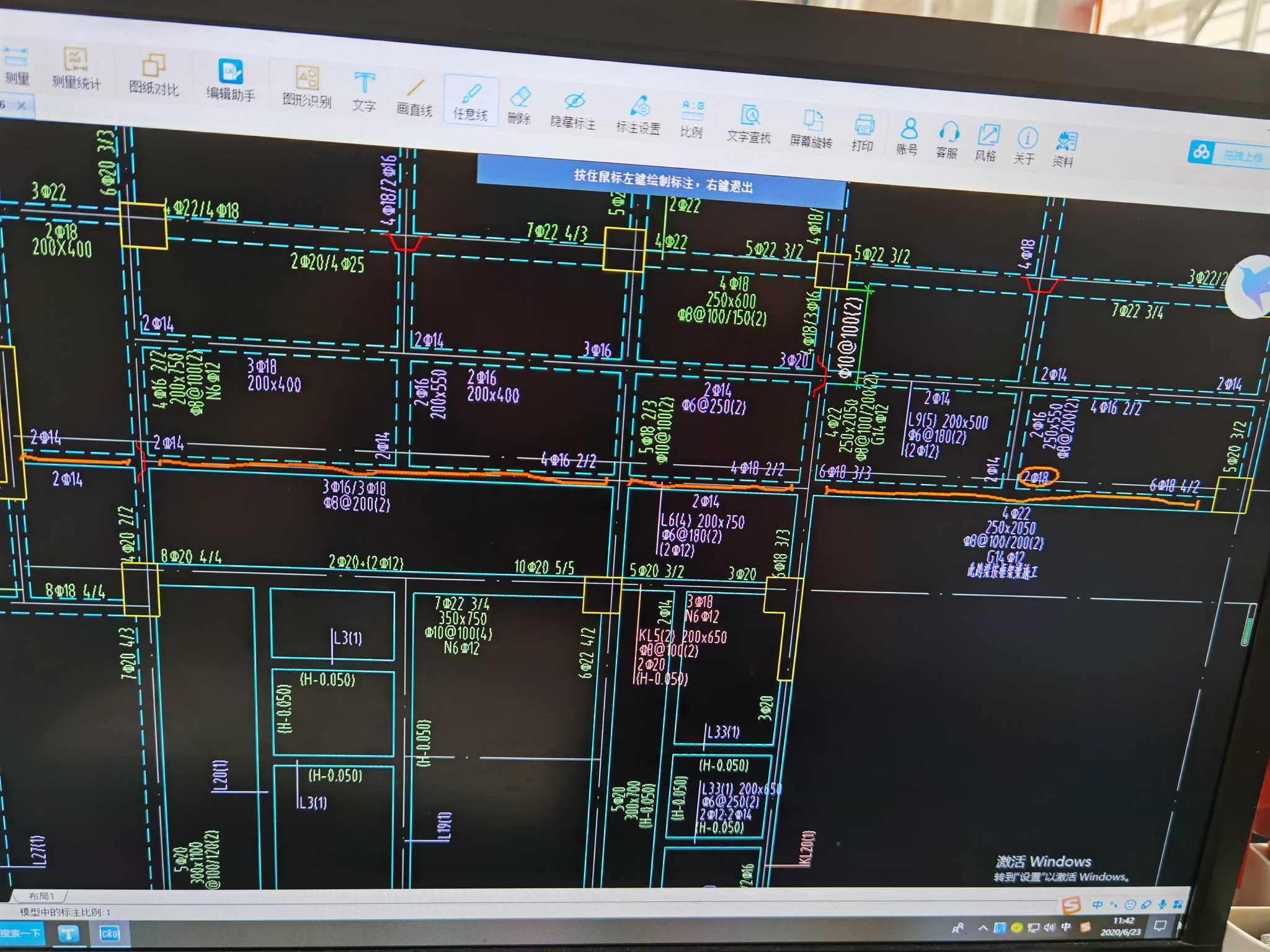Open the taskbar people icon

958,928
